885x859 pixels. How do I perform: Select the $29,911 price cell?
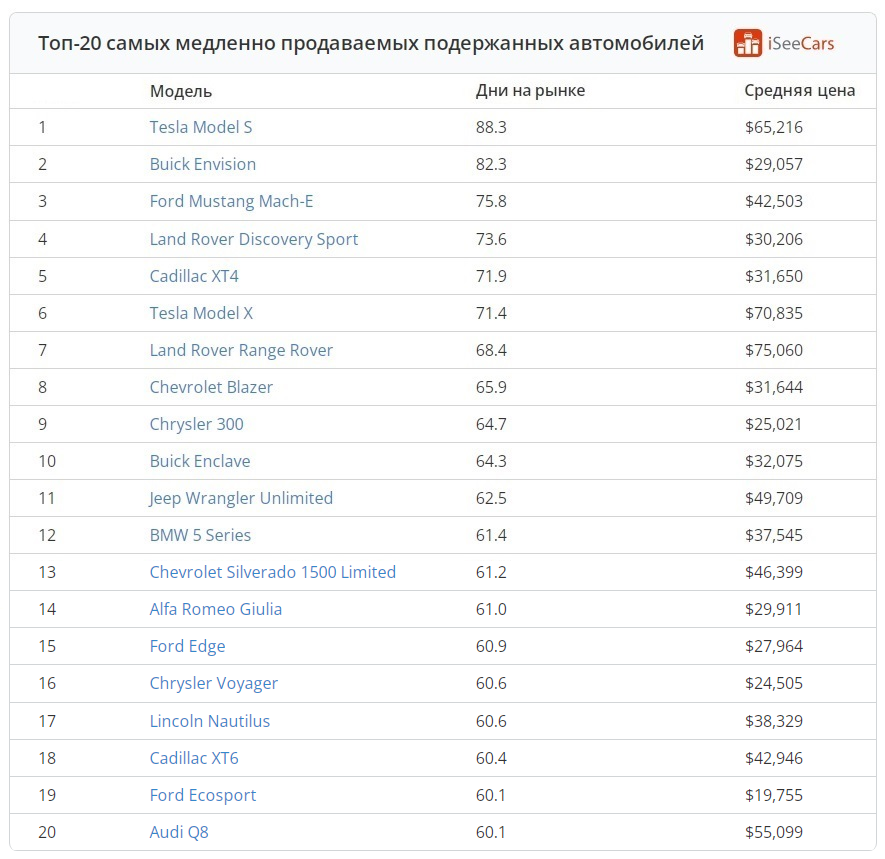click(774, 610)
